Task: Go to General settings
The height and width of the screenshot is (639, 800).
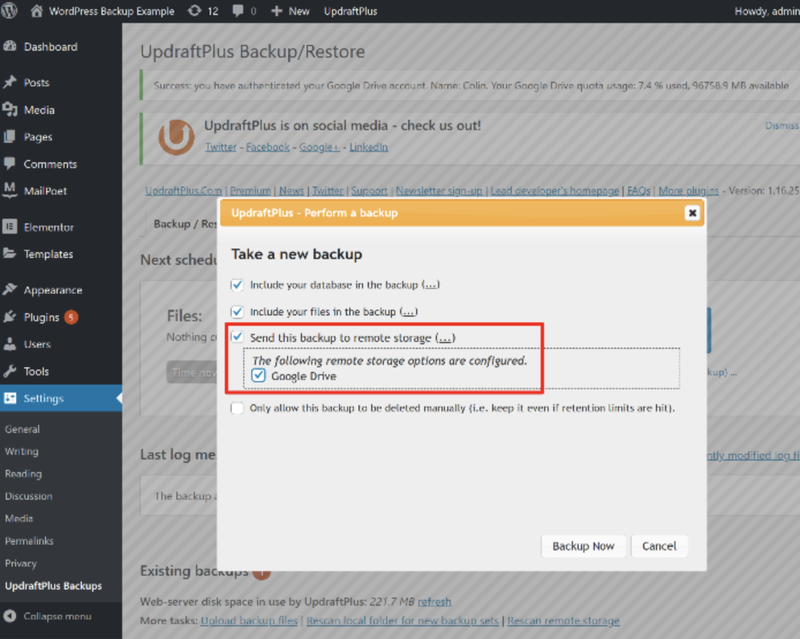Action: 22,429
